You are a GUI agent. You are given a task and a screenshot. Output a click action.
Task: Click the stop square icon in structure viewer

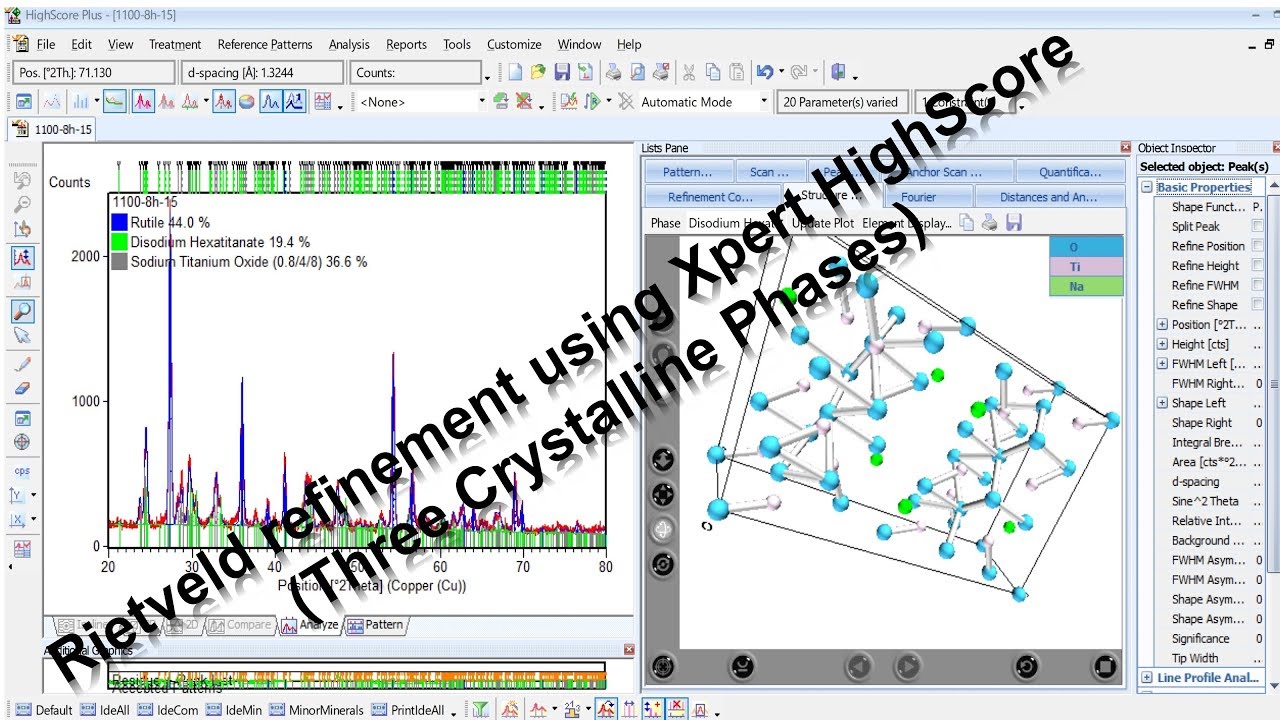[1104, 666]
